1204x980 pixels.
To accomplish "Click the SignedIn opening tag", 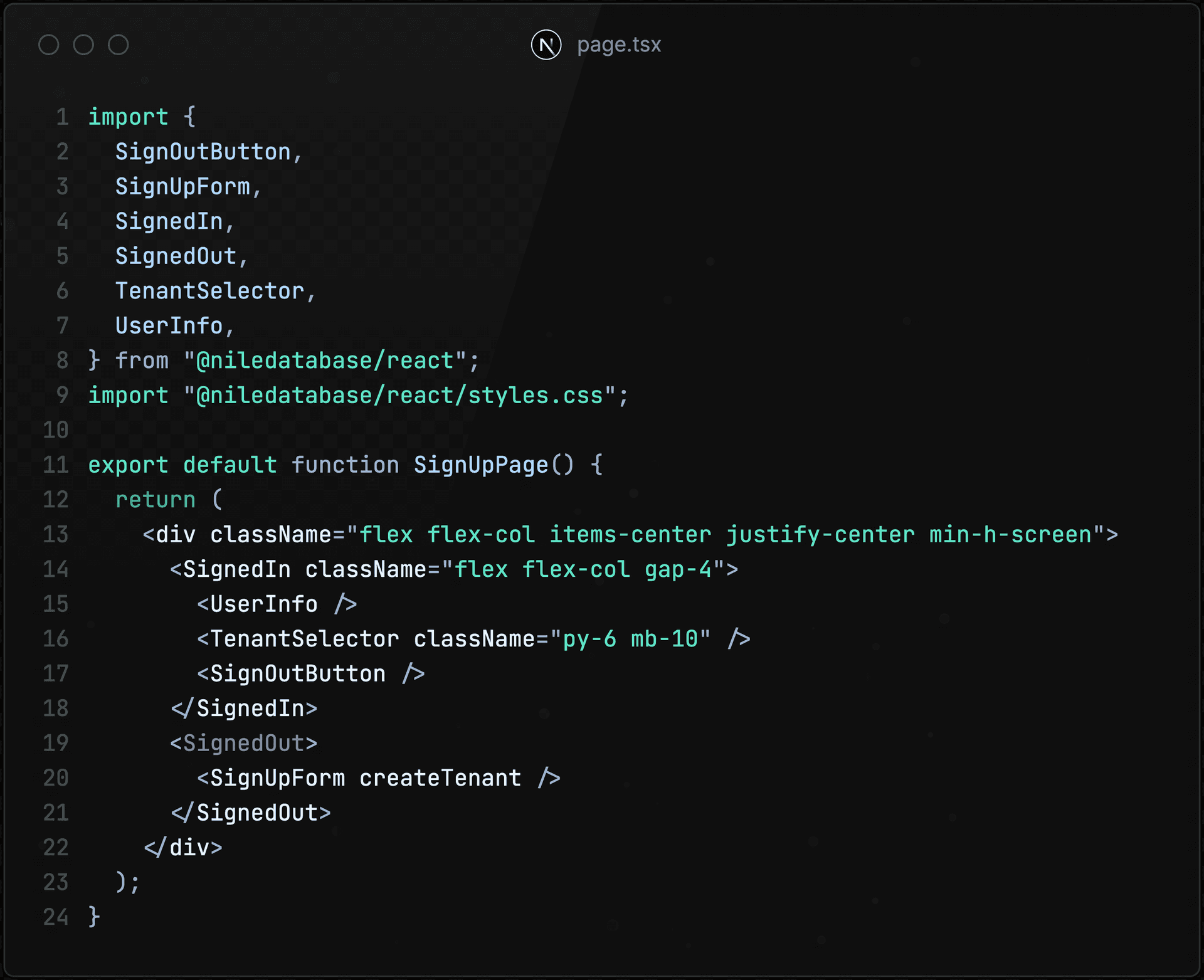I will [x=238, y=569].
